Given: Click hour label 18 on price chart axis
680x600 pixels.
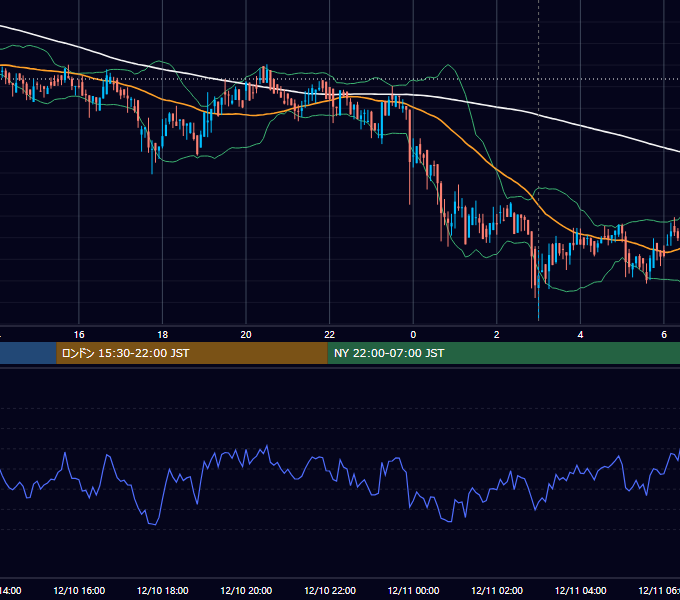Looking at the screenshot, I should point(163,335).
